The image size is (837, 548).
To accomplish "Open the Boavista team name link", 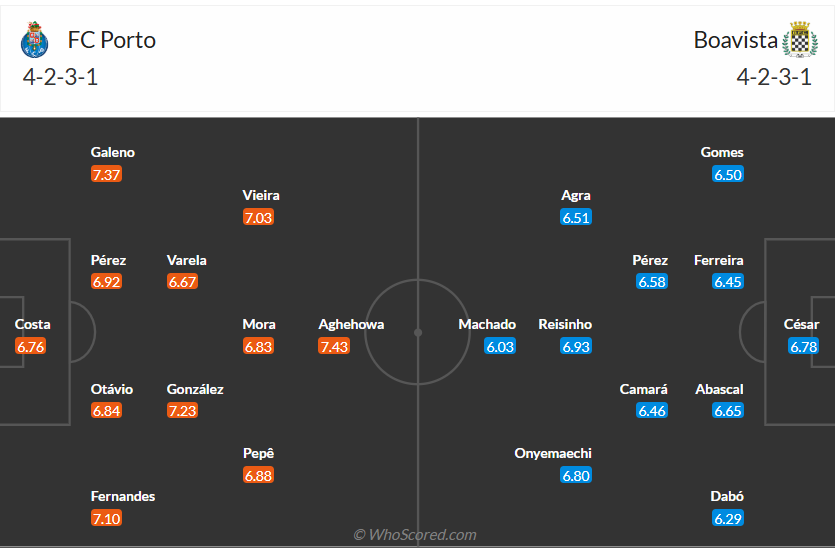I will point(736,40).
